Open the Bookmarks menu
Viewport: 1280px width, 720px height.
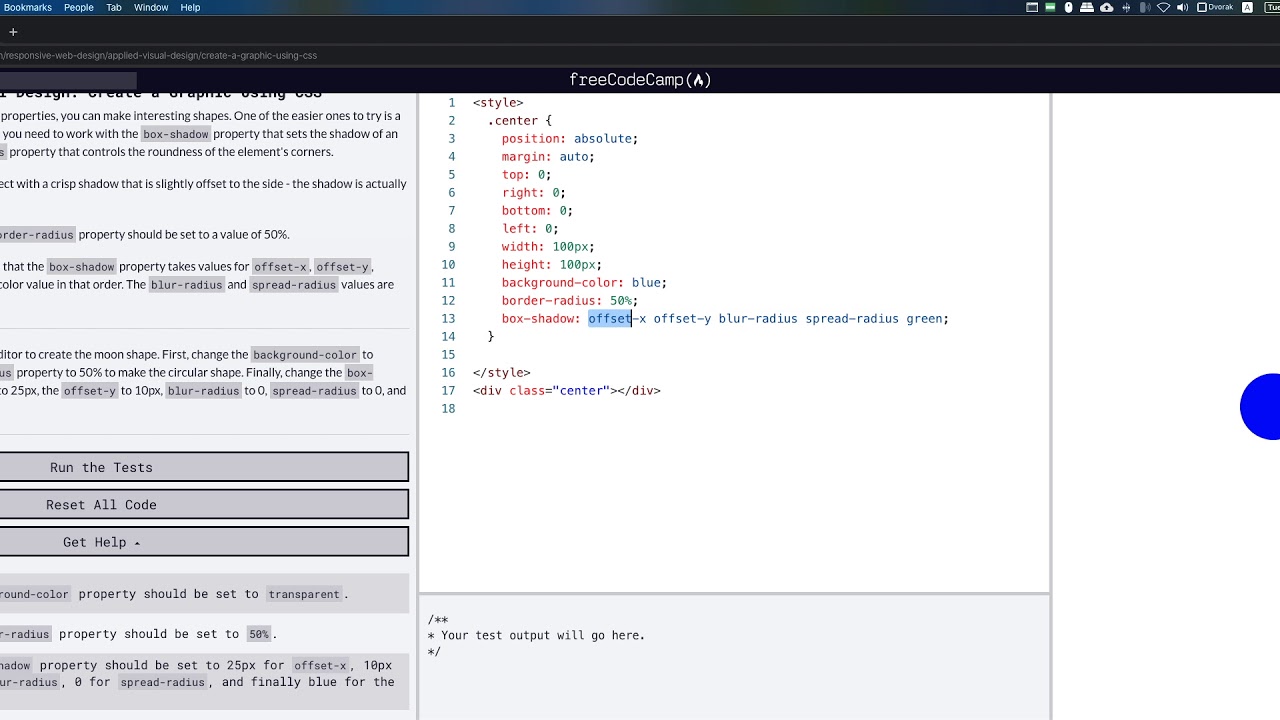[x=28, y=7]
